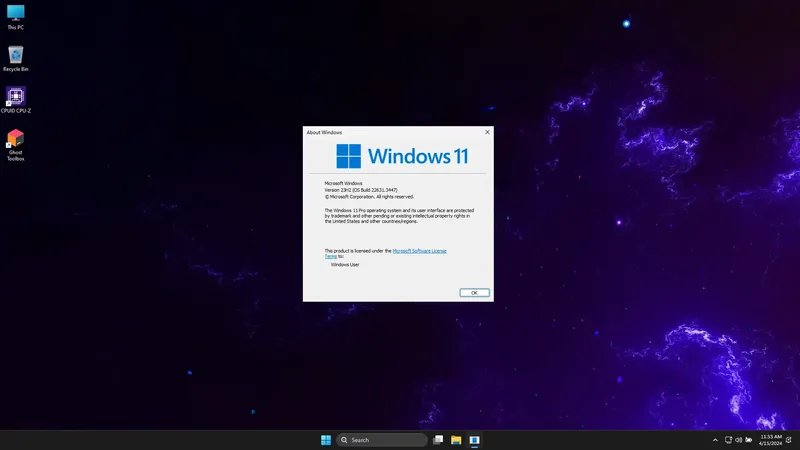800x450 pixels.
Task: Click the active winver app on taskbar
Action: (x=474, y=440)
